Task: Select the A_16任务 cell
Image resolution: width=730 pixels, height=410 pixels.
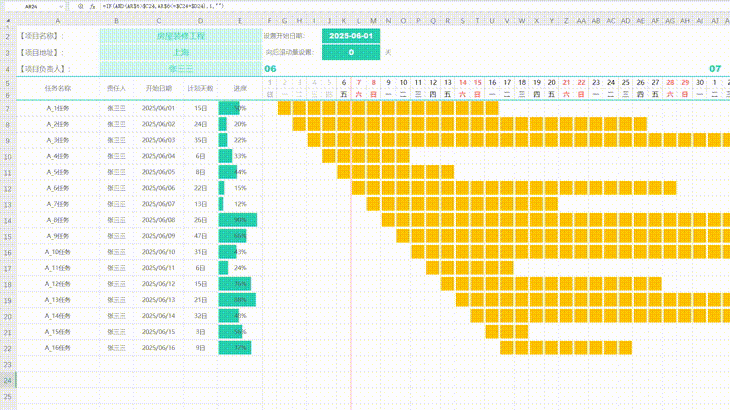Action: coord(58,348)
